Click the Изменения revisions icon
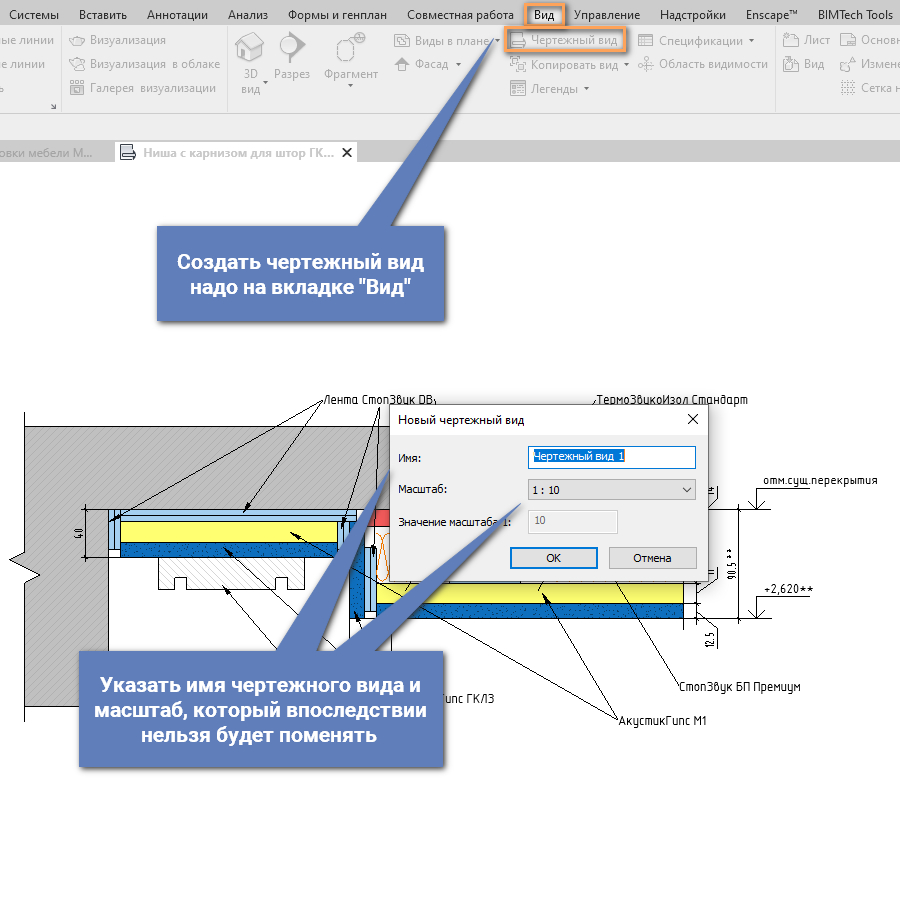The height and width of the screenshot is (900, 900). click(x=848, y=64)
